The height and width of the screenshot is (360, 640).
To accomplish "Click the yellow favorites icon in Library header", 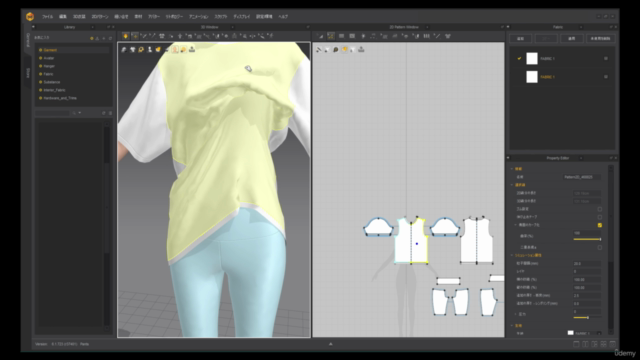I will [91, 38].
